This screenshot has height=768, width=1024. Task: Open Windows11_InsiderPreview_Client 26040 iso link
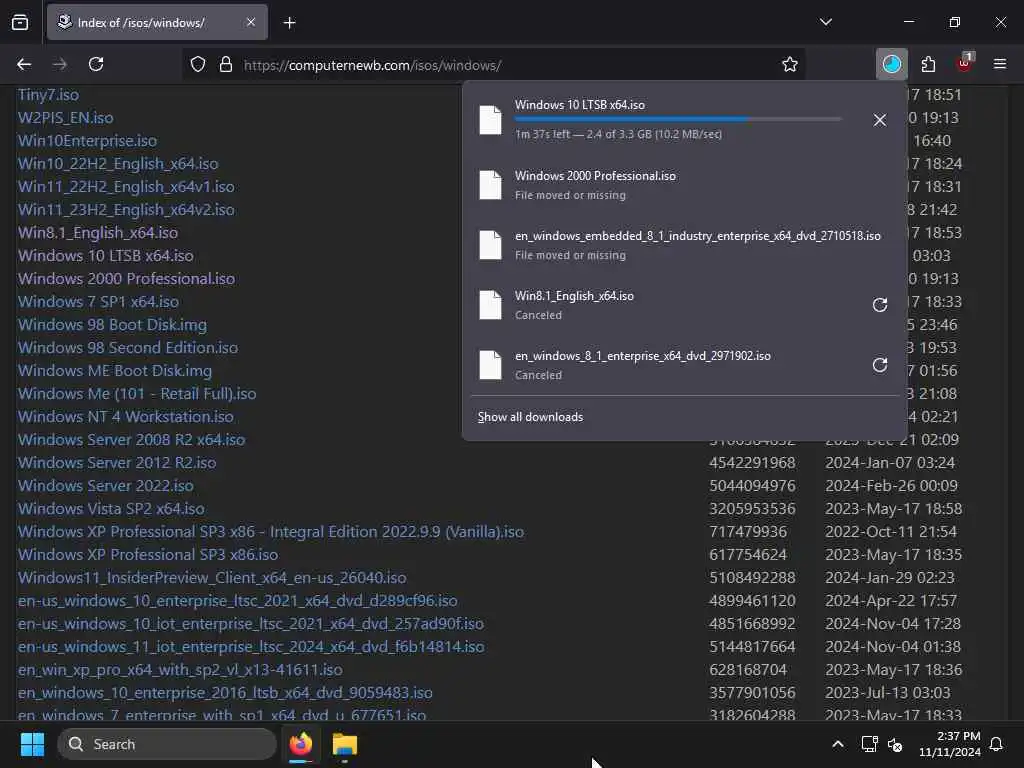212,577
